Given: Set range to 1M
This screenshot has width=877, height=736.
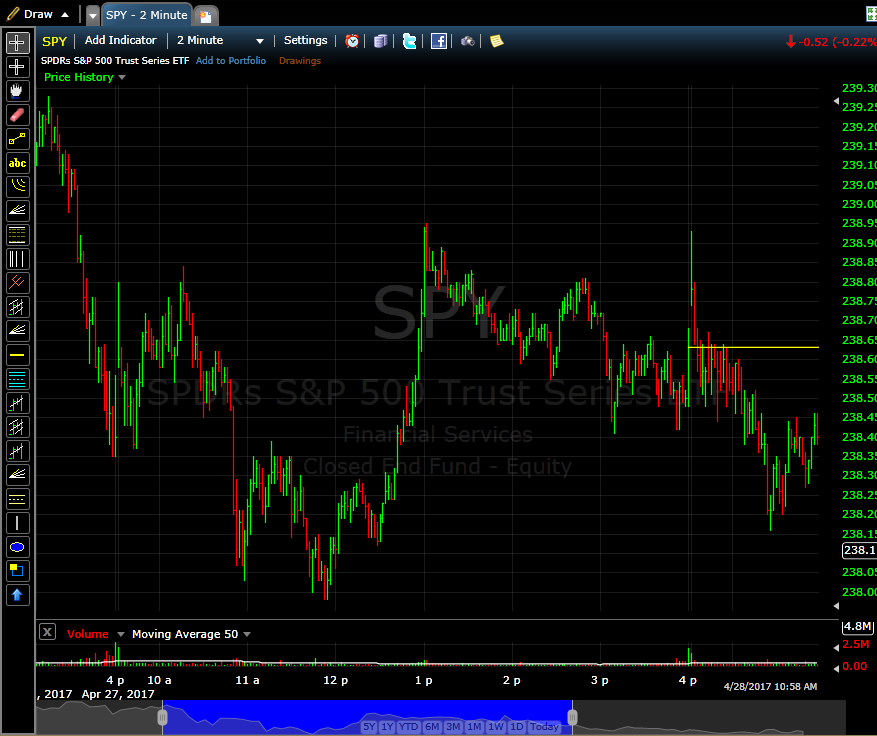Looking at the screenshot, I should coord(474,726).
